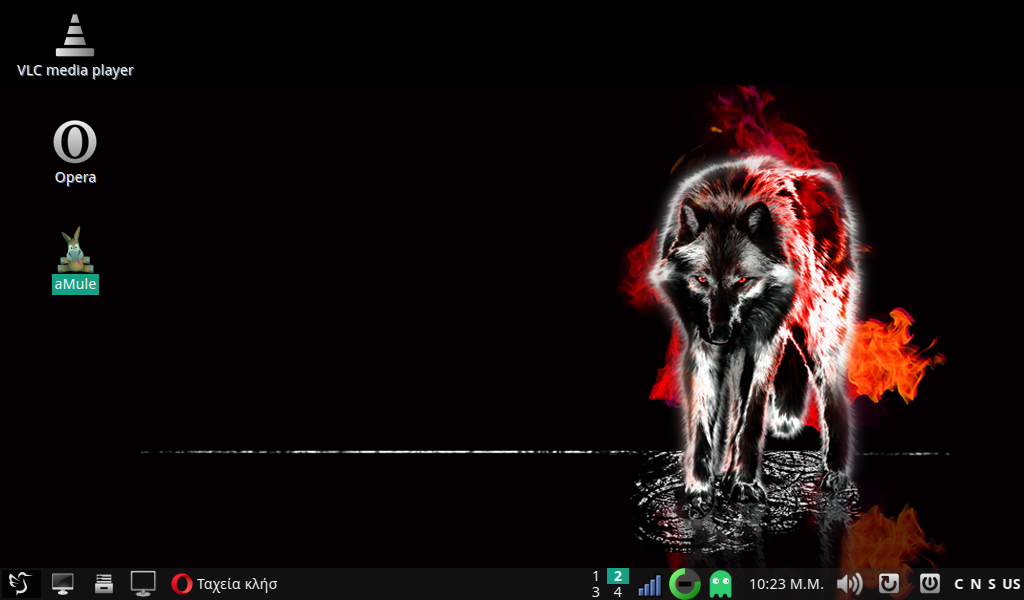Open the speaker volume control
Viewport: 1024px width, 600px height.
tap(850, 584)
